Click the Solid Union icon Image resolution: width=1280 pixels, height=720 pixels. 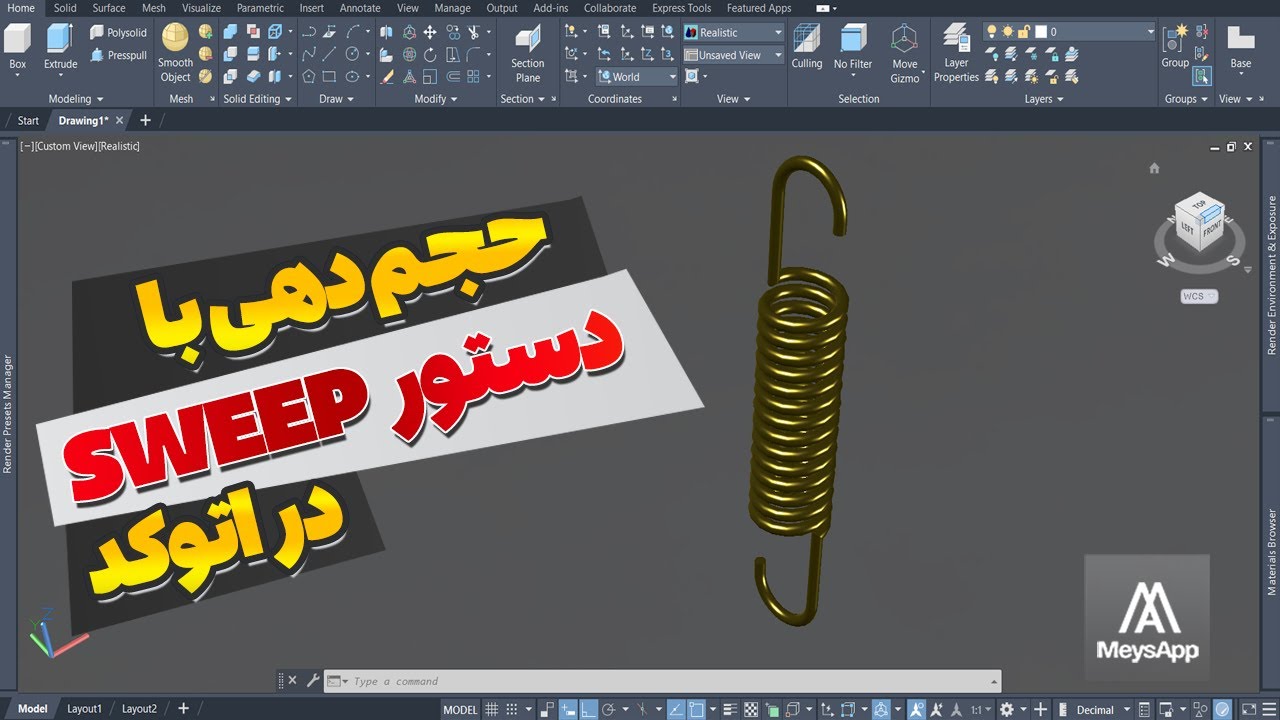coord(231,32)
